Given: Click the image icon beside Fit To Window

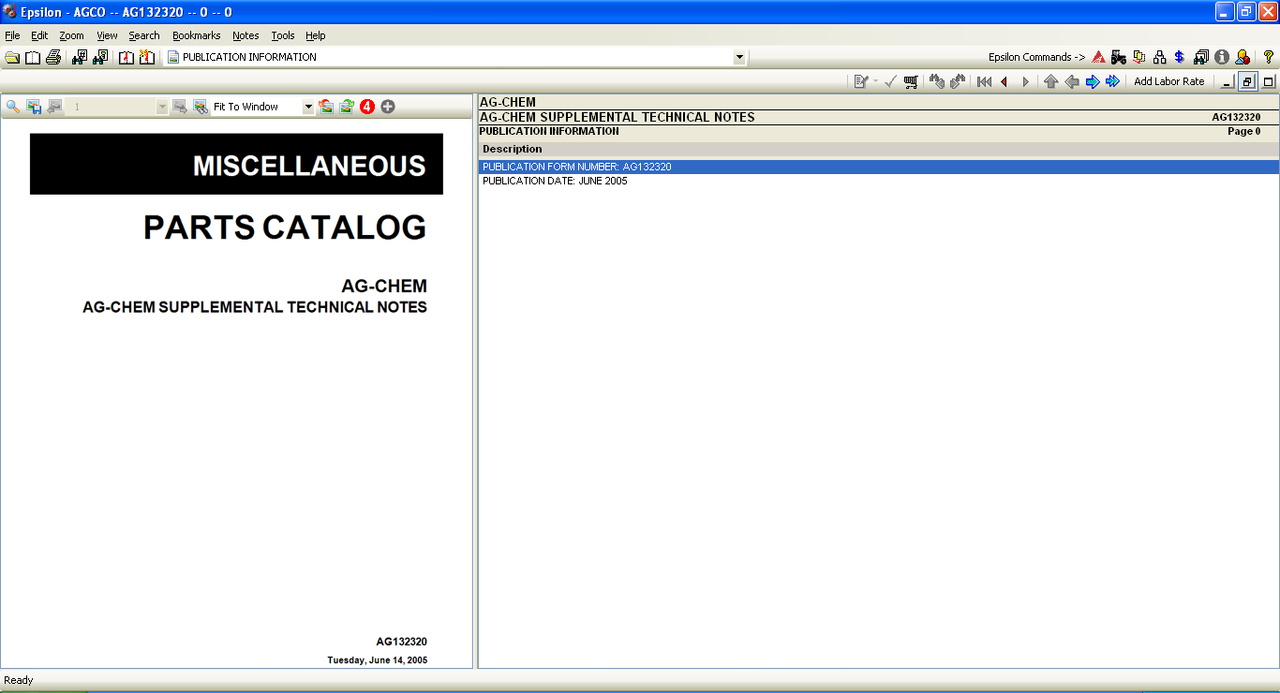Looking at the screenshot, I should [x=200, y=106].
